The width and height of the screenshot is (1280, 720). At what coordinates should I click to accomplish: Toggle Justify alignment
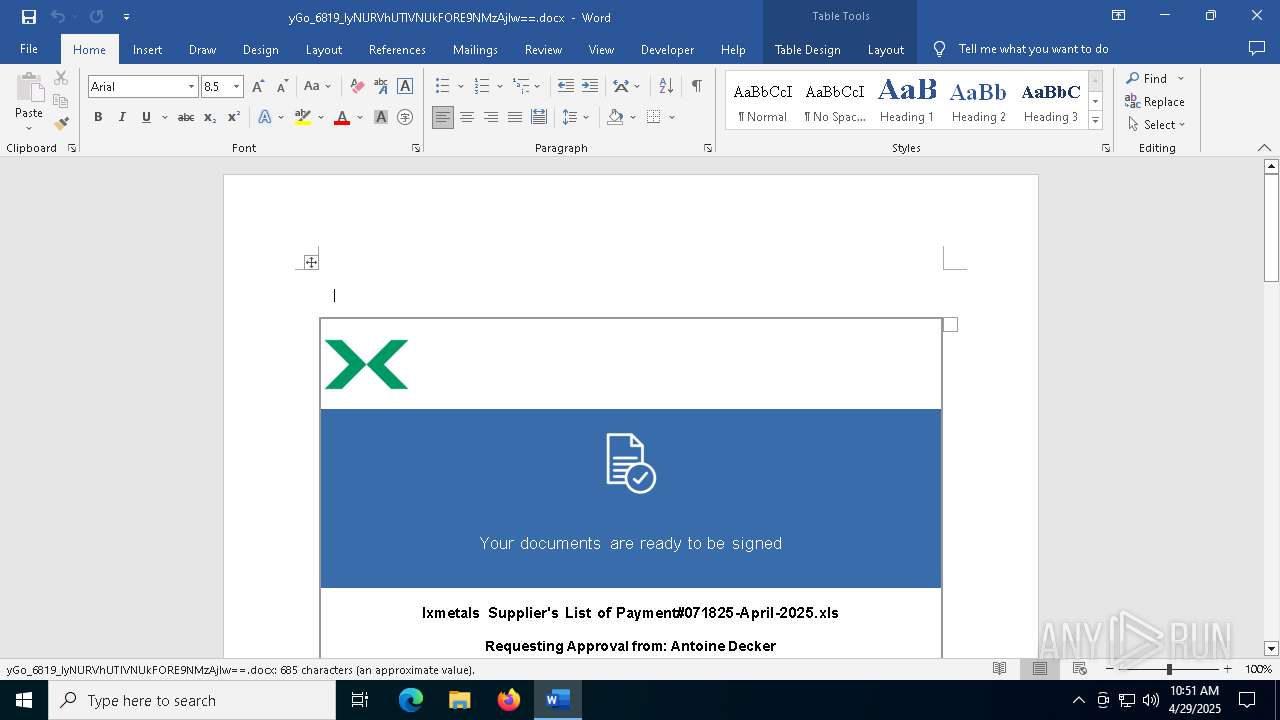pyautogui.click(x=515, y=117)
